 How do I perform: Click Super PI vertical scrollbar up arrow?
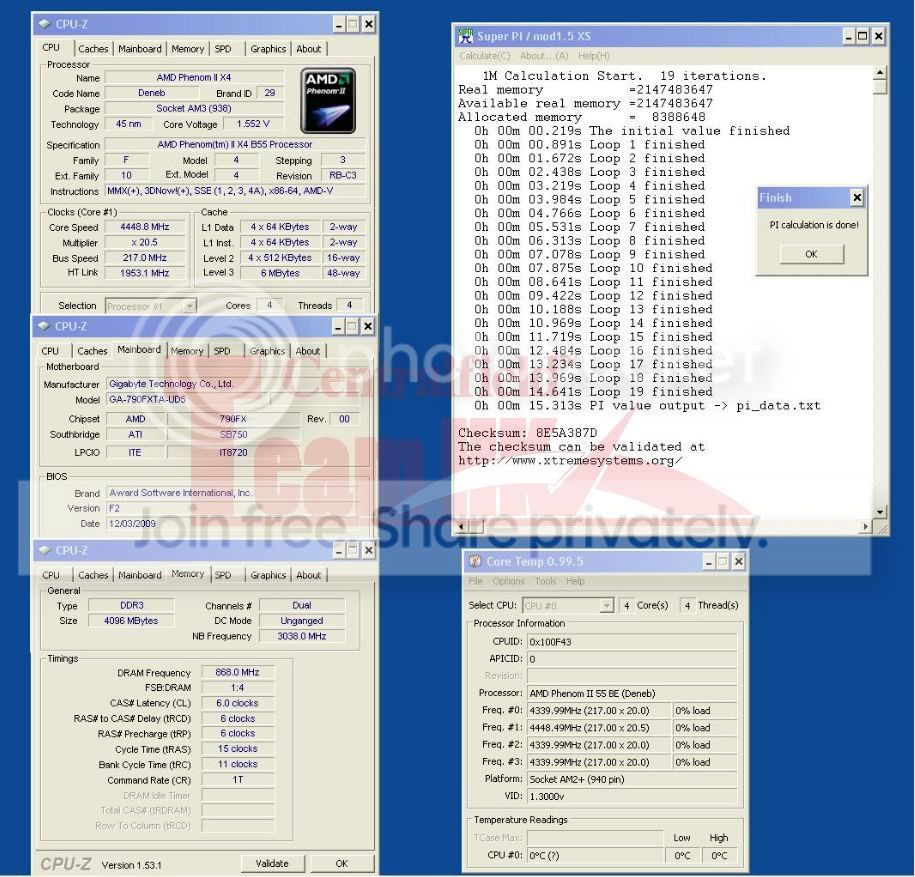click(880, 74)
